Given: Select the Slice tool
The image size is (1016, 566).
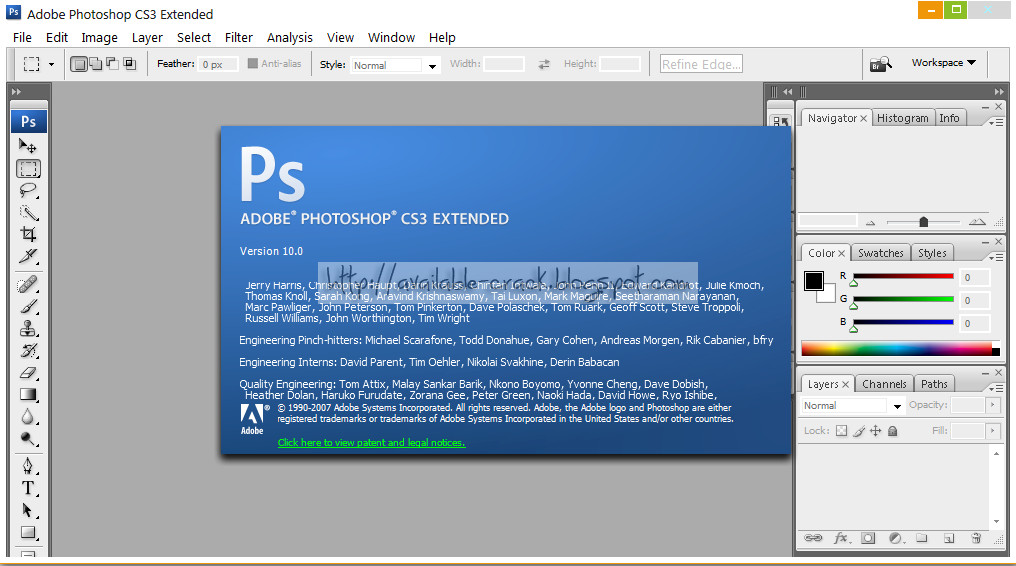Looking at the screenshot, I should 28,256.
